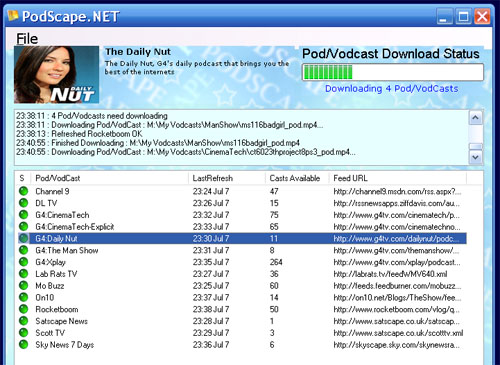Viewport: 500px width, 365px height.
Task: Click green status icon for DL TV
Action: pyautogui.click(x=23, y=203)
